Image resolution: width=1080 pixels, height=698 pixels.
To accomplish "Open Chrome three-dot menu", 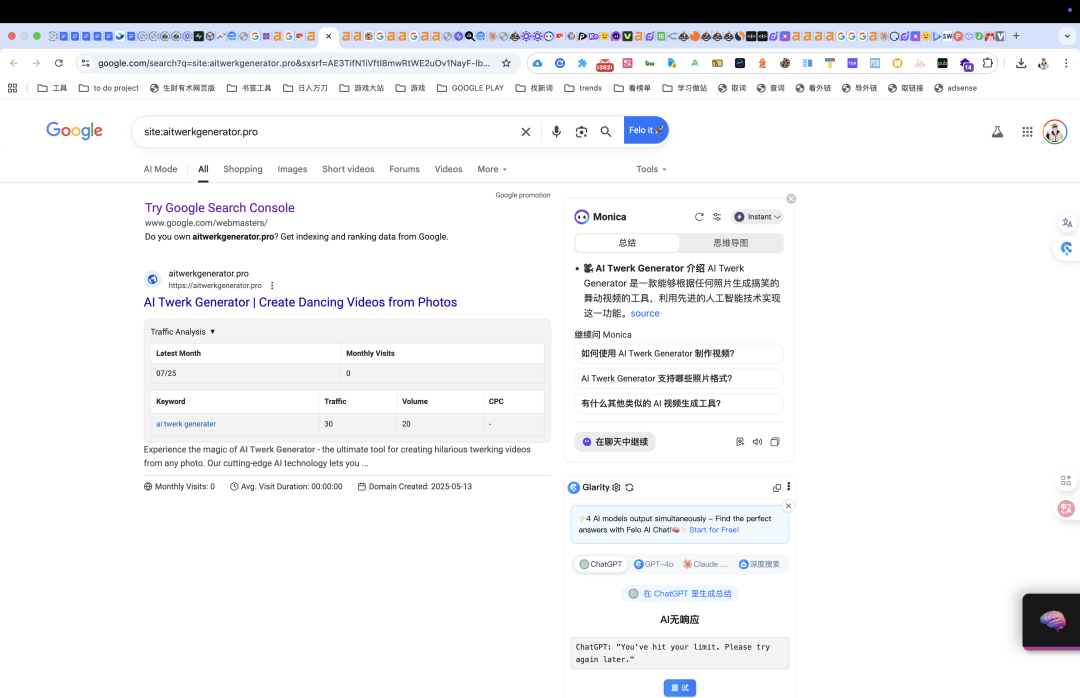I will tap(1066, 63).
